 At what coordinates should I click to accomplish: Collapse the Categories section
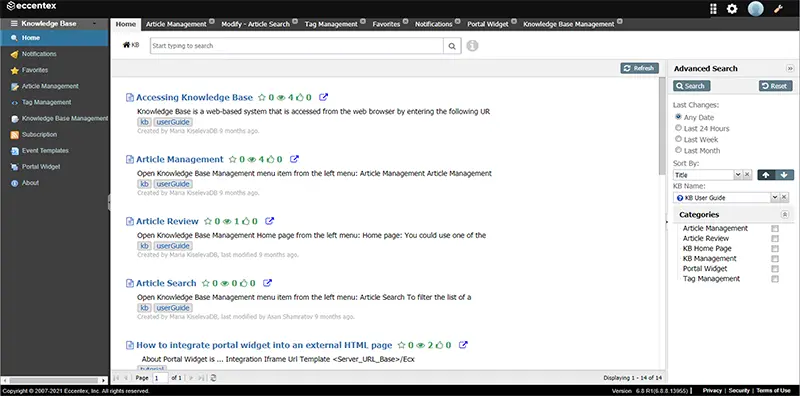click(785, 215)
